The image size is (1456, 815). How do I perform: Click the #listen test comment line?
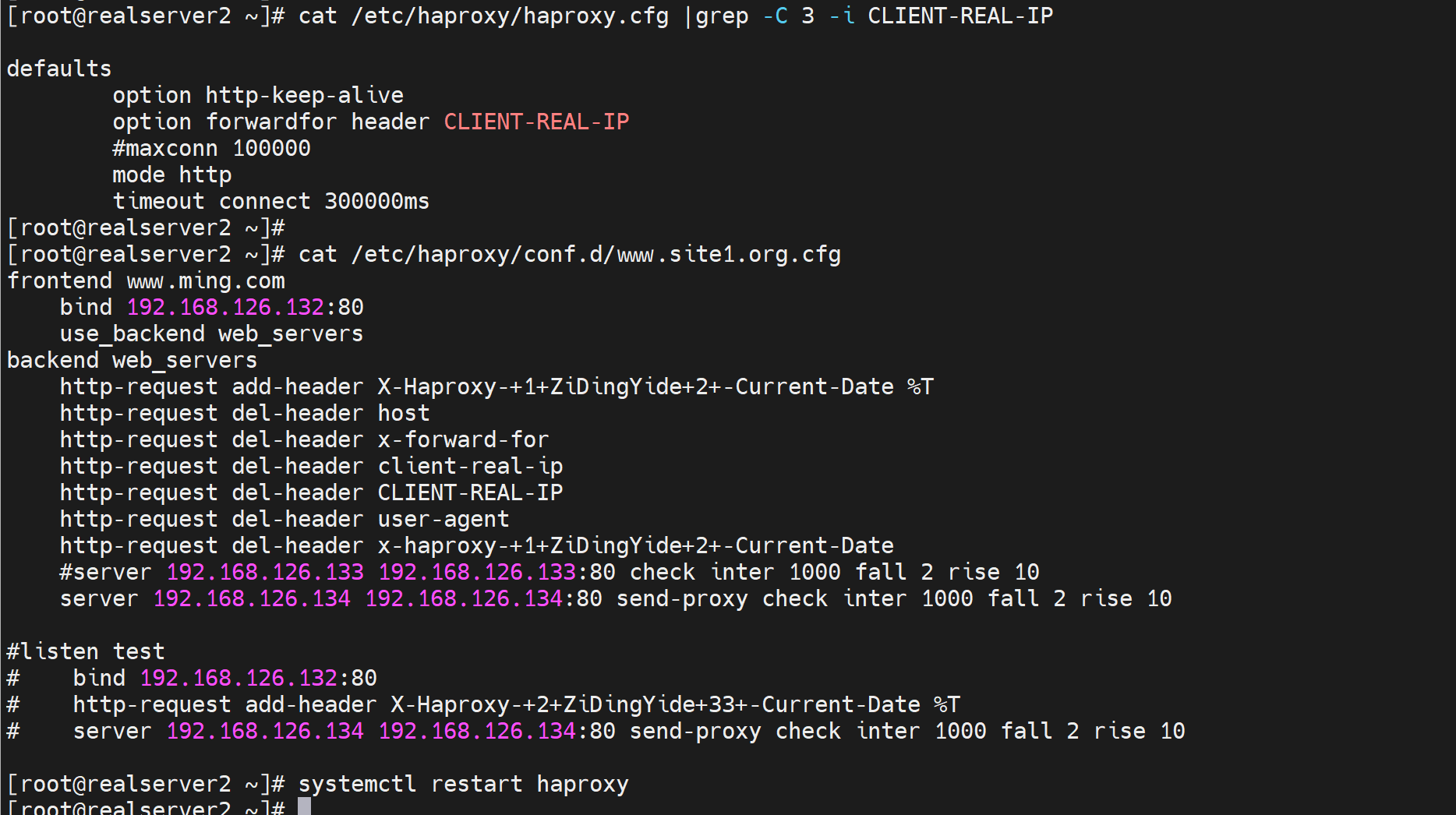coord(86,651)
